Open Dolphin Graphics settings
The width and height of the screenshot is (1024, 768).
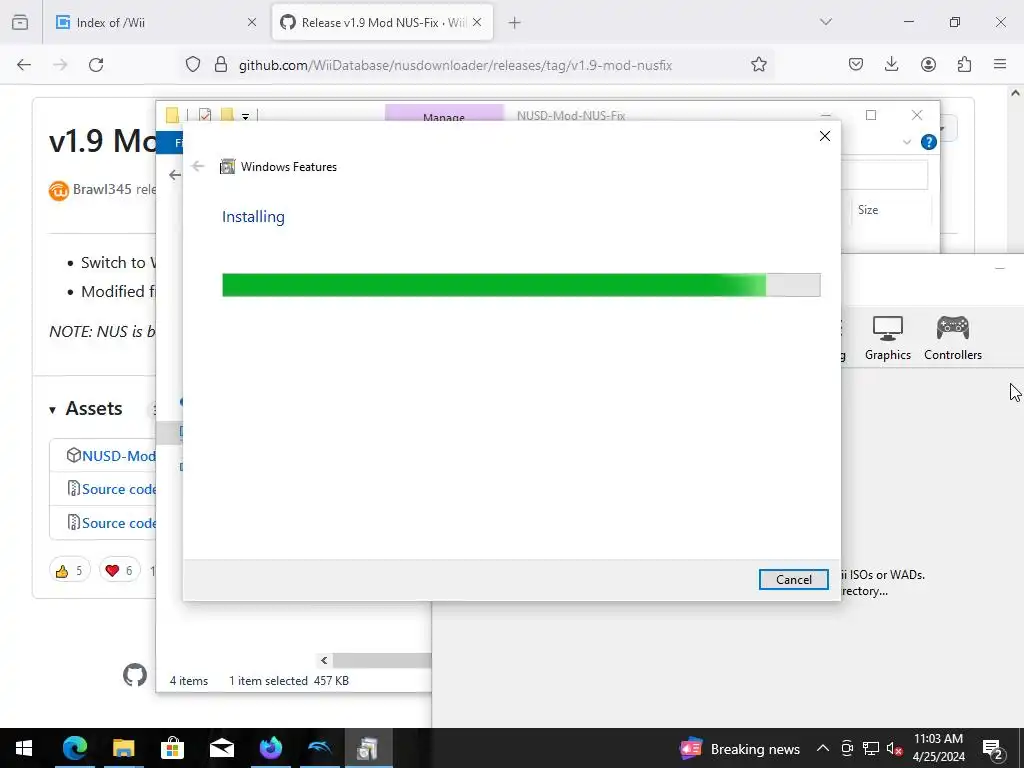(x=888, y=338)
